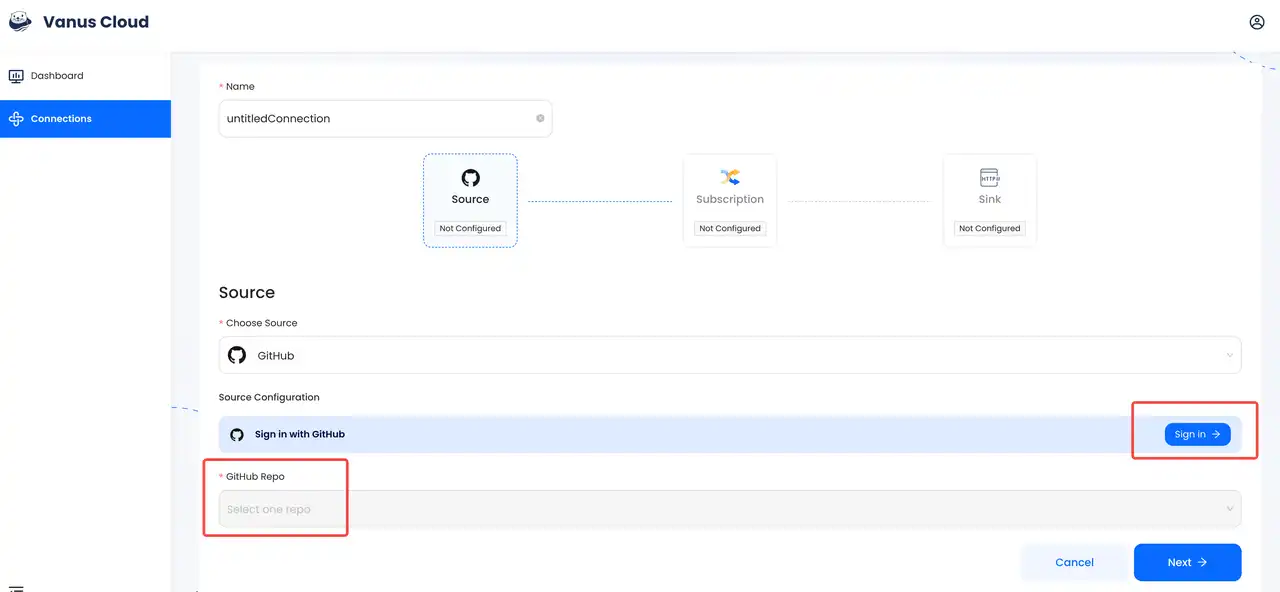The width and height of the screenshot is (1280, 592).
Task: Select the Subscription step card
Action: 730,200
